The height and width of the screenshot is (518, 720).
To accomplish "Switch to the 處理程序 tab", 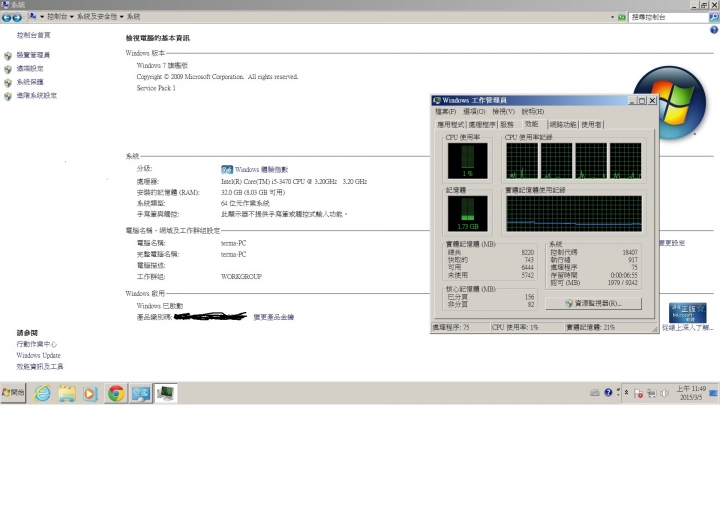I will coord(482,124).
